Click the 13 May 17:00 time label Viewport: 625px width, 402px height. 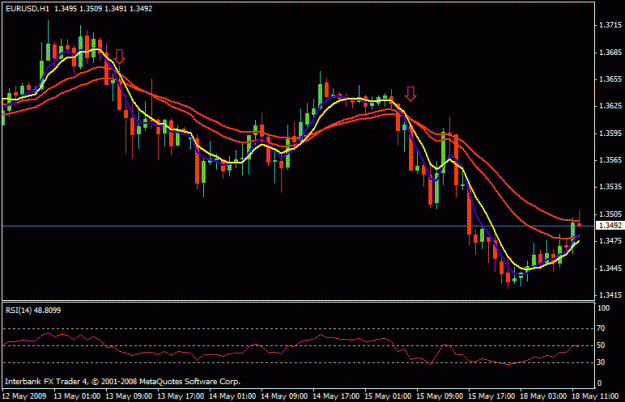(181, 396)
